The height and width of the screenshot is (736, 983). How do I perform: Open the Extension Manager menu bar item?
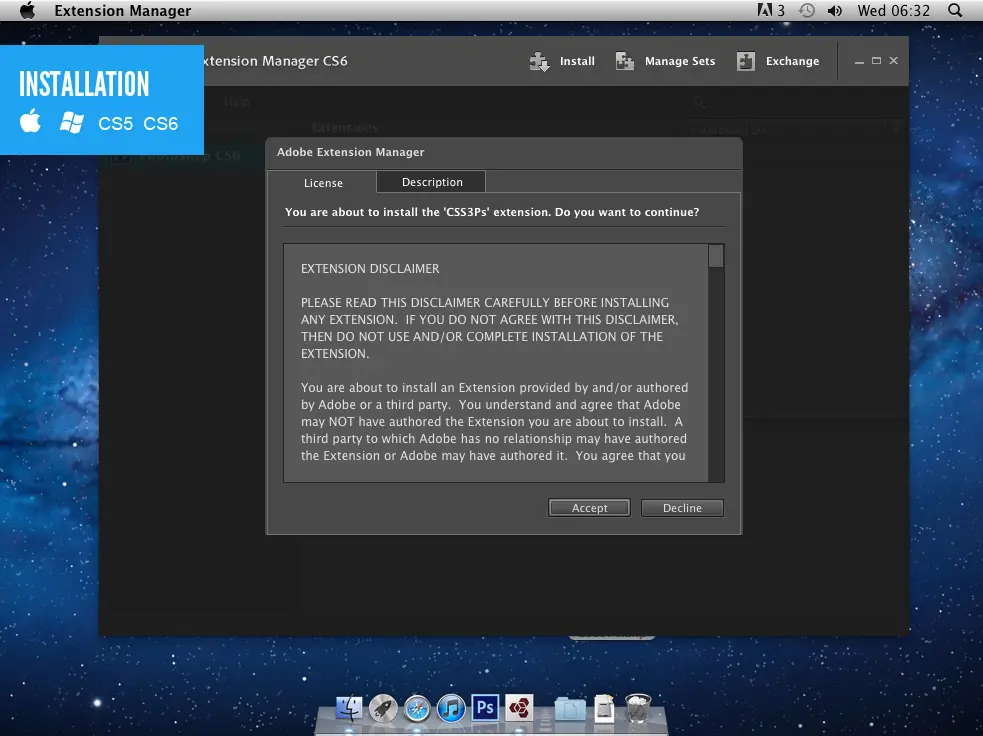[122, 11]
